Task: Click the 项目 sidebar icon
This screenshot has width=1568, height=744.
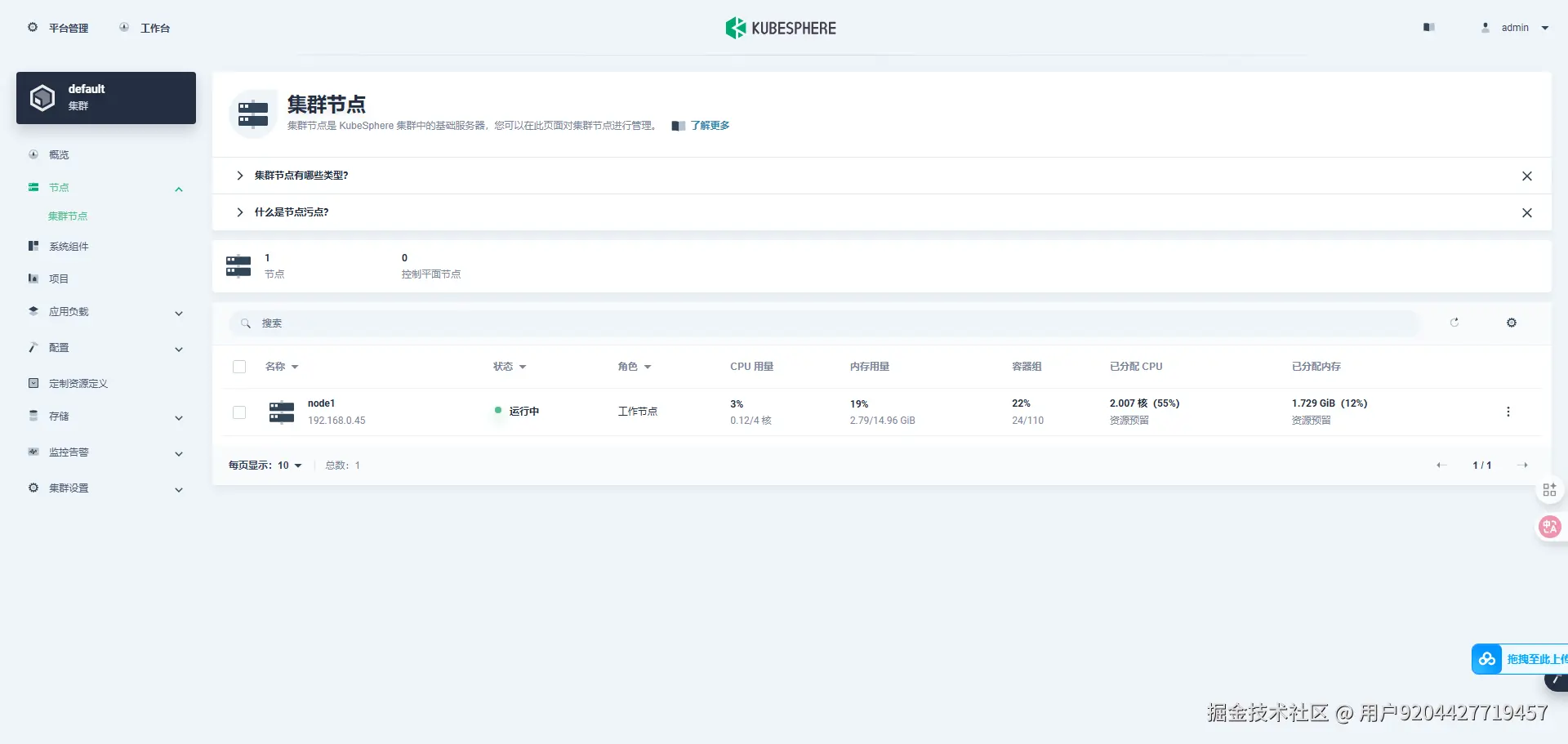Action: (x=33, y=278)
